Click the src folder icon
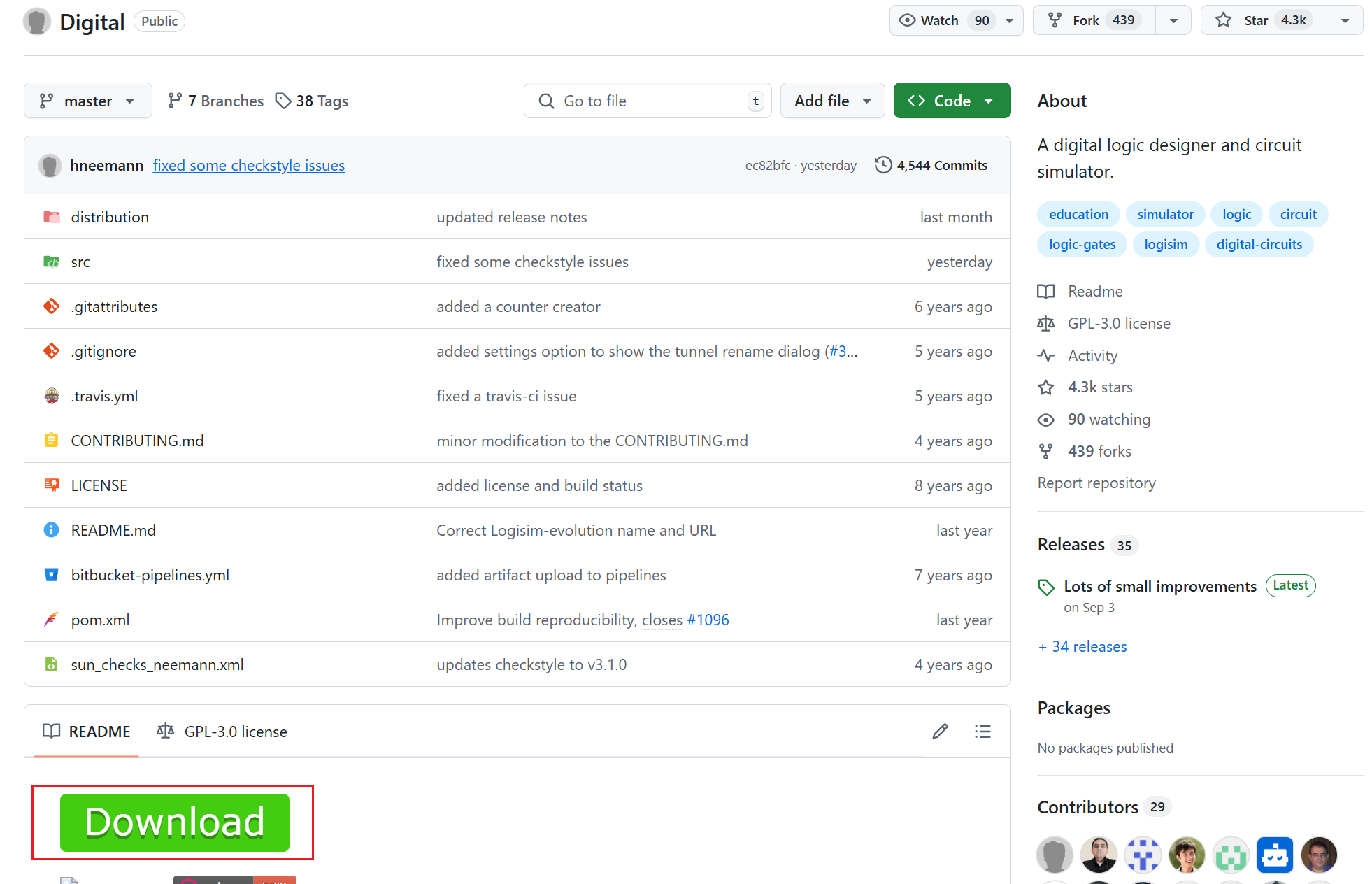Screen dimensions: 1372x884 coord(51,262)
